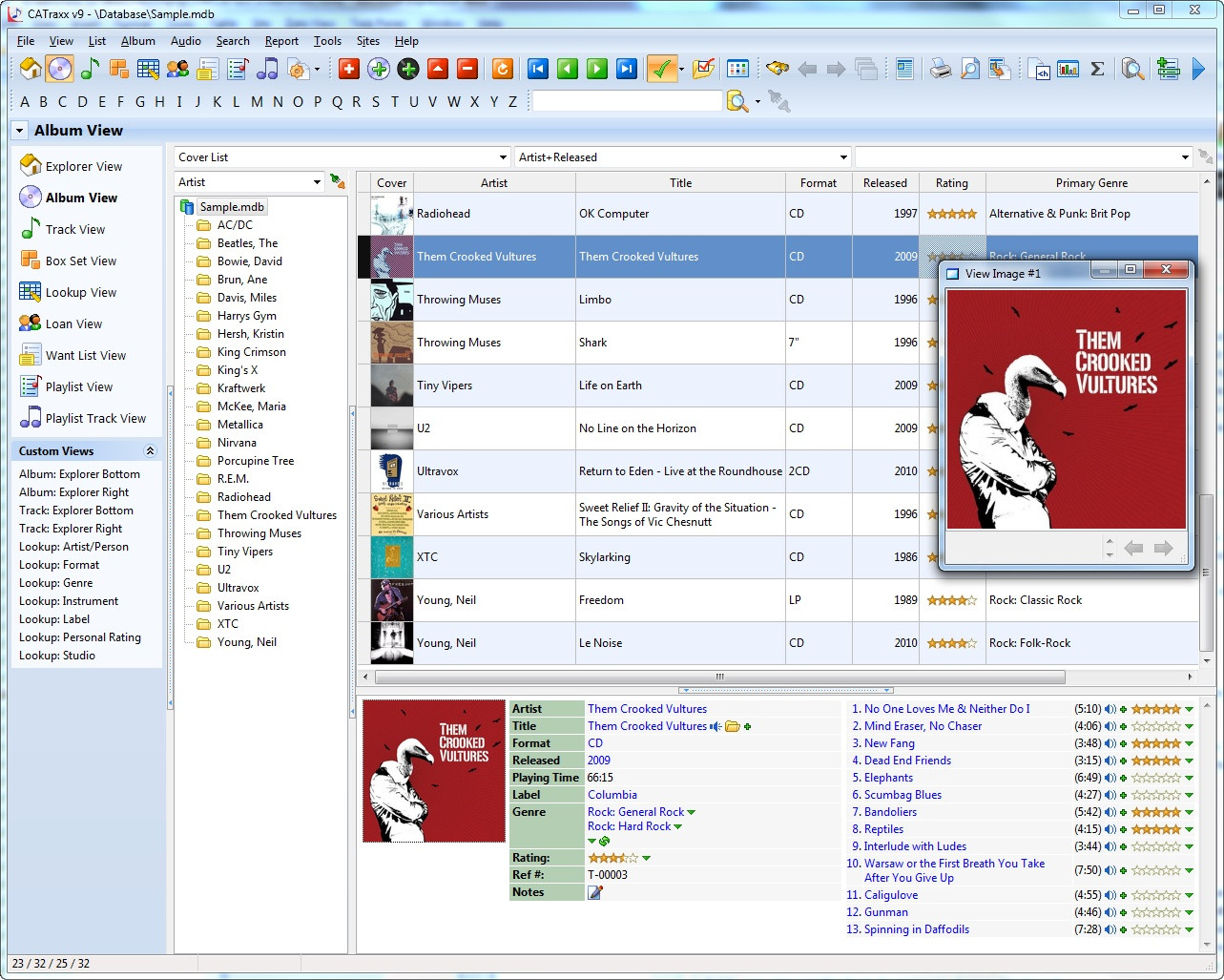Collapse the Custom Views section chevron
The width and height of the screenshot is (1224, 980).
coord(150,450)
